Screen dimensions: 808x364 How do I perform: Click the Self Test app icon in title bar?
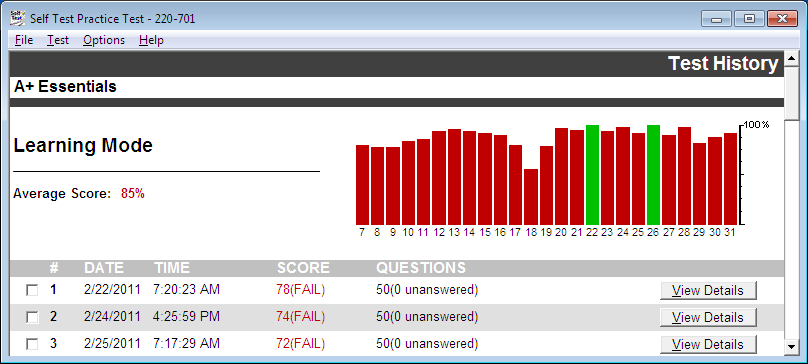coord(18,18)
